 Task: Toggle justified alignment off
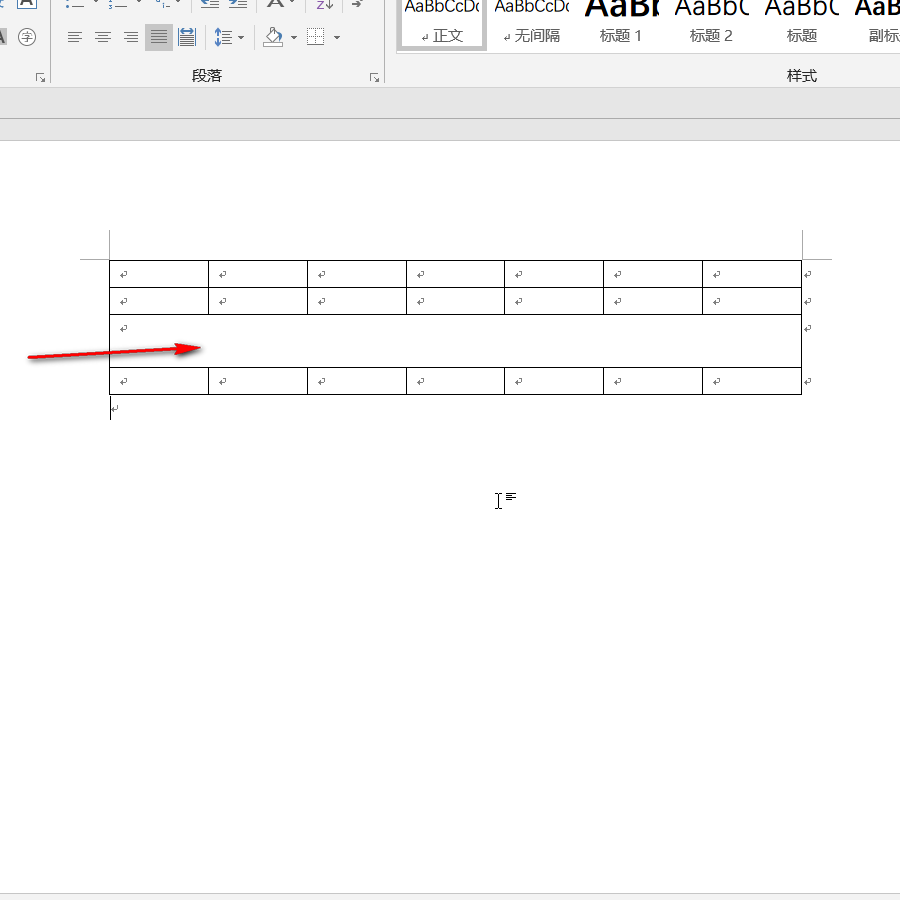[x=159, y=38]
